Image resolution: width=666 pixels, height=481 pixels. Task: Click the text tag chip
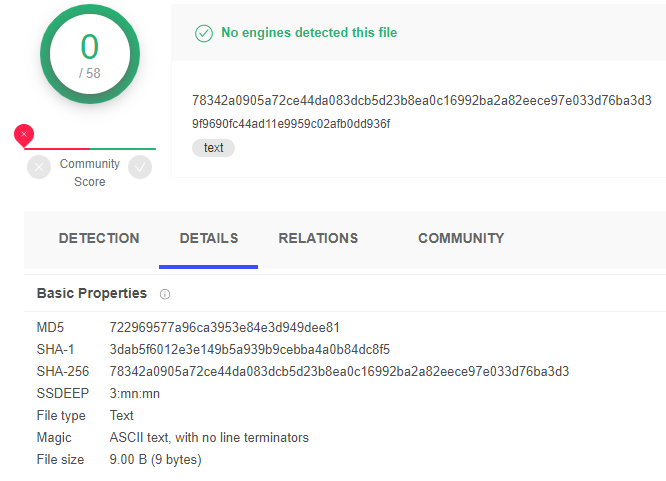click(213, 148)
